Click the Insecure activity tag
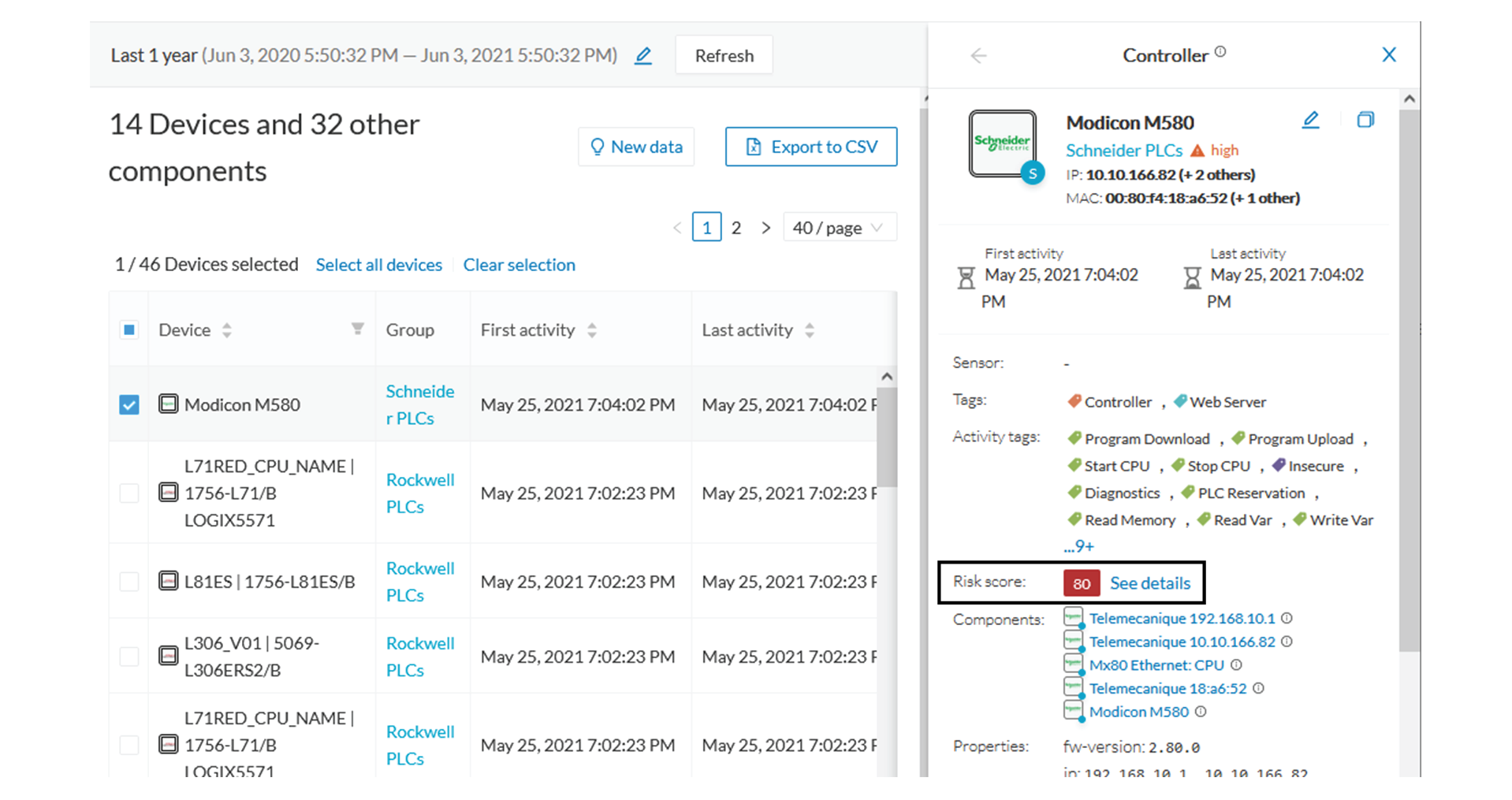 pos(1308,466)
